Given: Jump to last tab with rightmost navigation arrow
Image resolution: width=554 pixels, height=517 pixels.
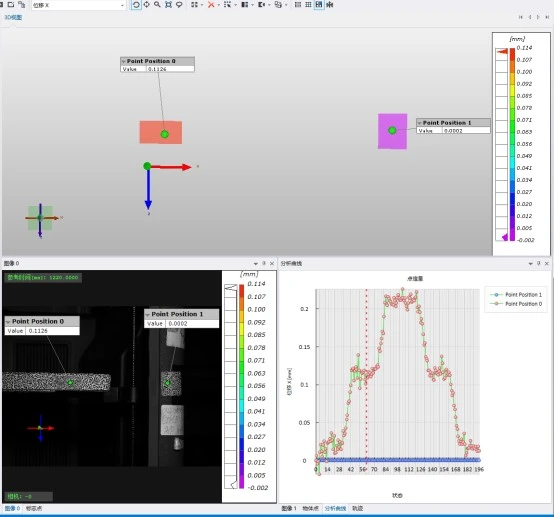Looking at the screenshot, I should [x=547, y=17].
